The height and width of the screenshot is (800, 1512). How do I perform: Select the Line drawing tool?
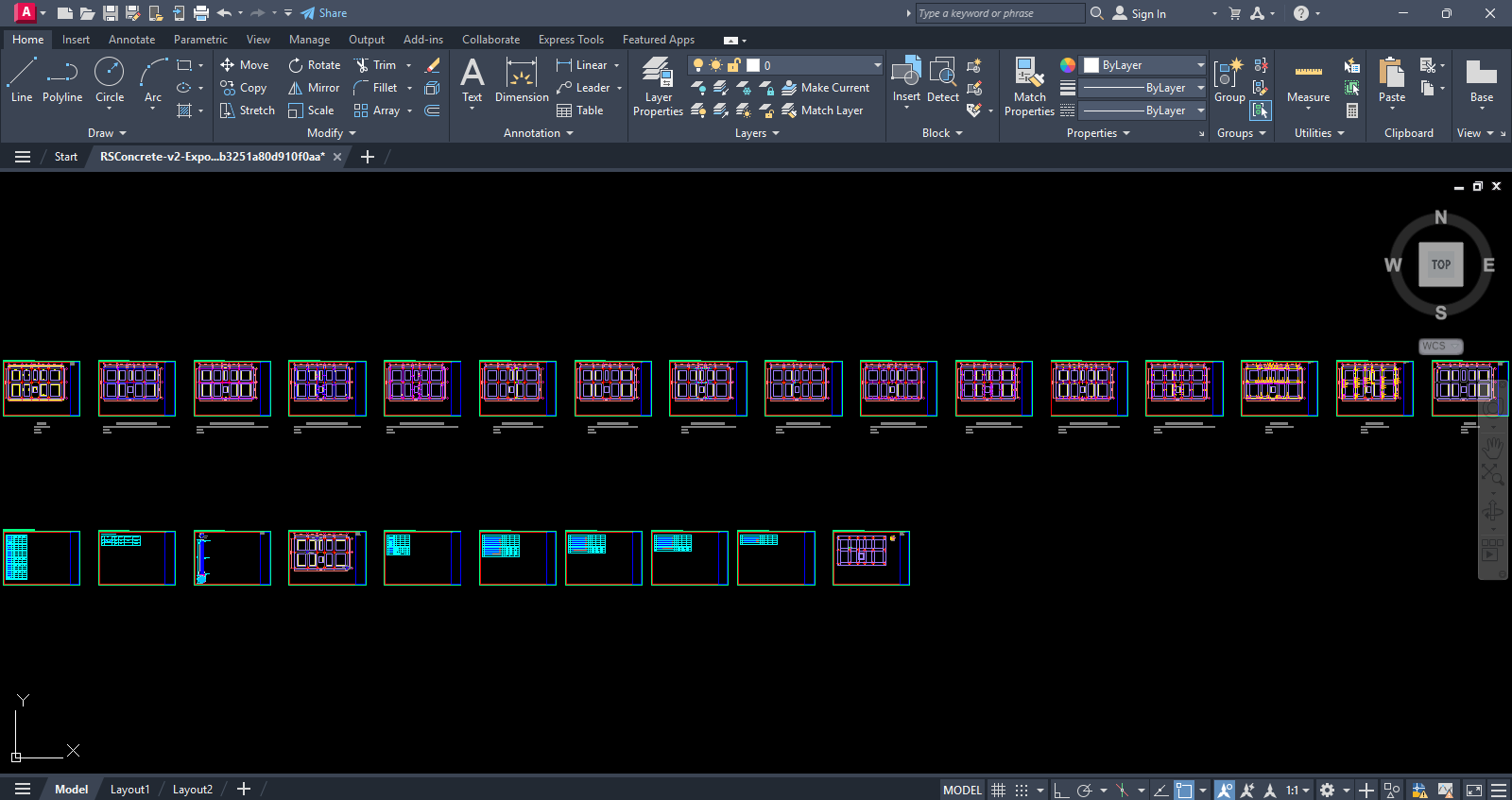pos(21,79)
